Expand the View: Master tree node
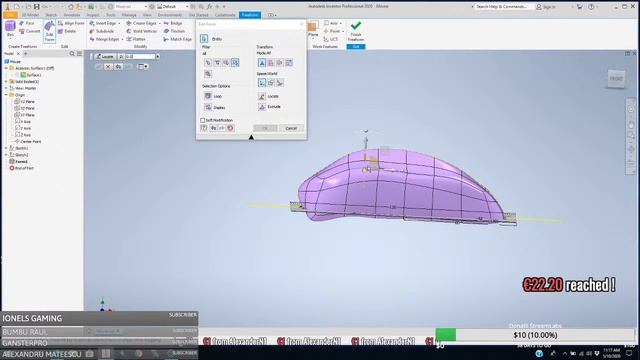 7,88
